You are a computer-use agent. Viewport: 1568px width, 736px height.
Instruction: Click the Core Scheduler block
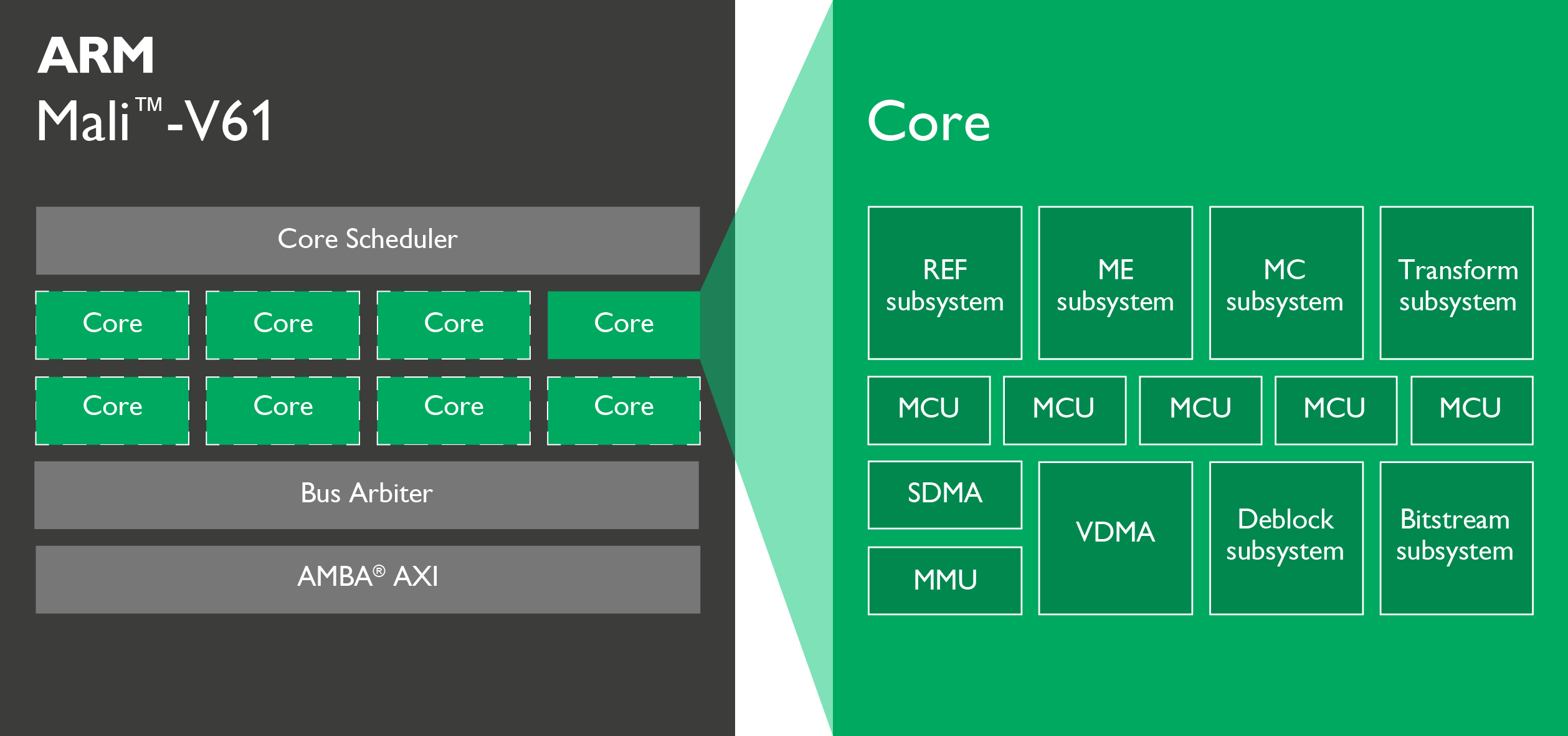[368, 240]
